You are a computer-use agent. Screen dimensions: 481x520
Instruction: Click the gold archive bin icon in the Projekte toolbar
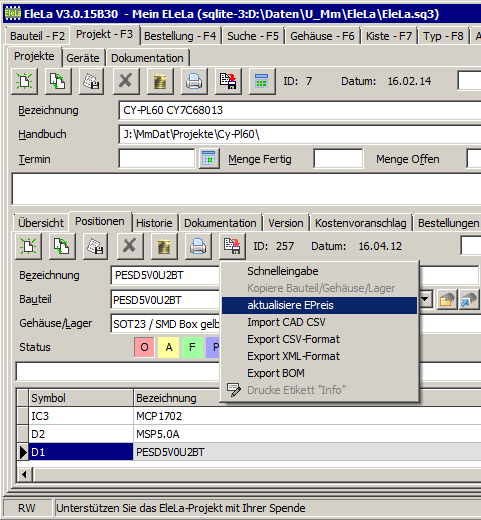(160, 81)
